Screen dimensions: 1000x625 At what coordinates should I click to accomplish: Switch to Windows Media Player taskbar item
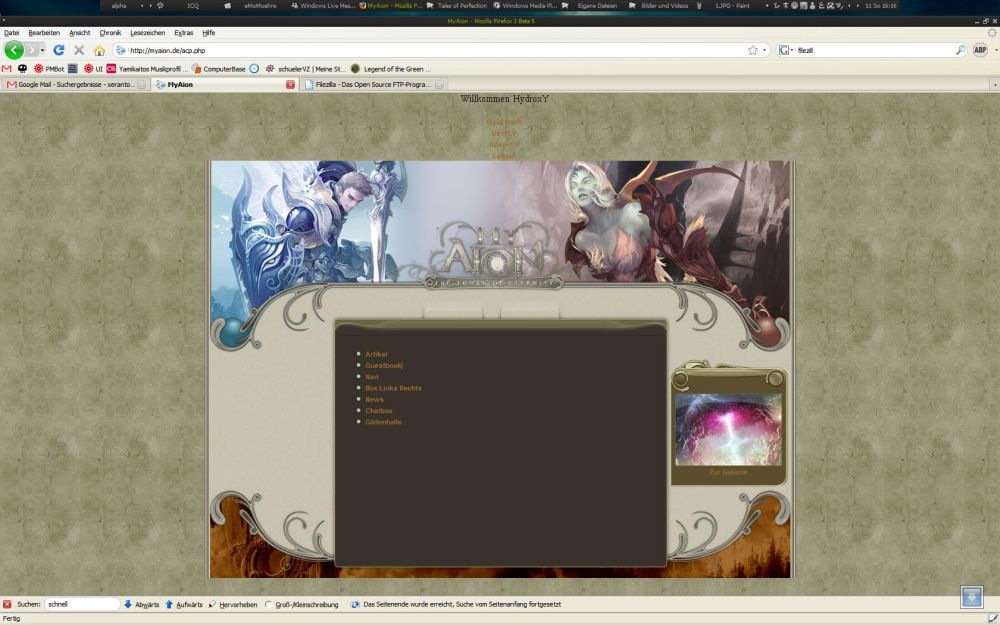pyautogui.click(x=526, y=5)
